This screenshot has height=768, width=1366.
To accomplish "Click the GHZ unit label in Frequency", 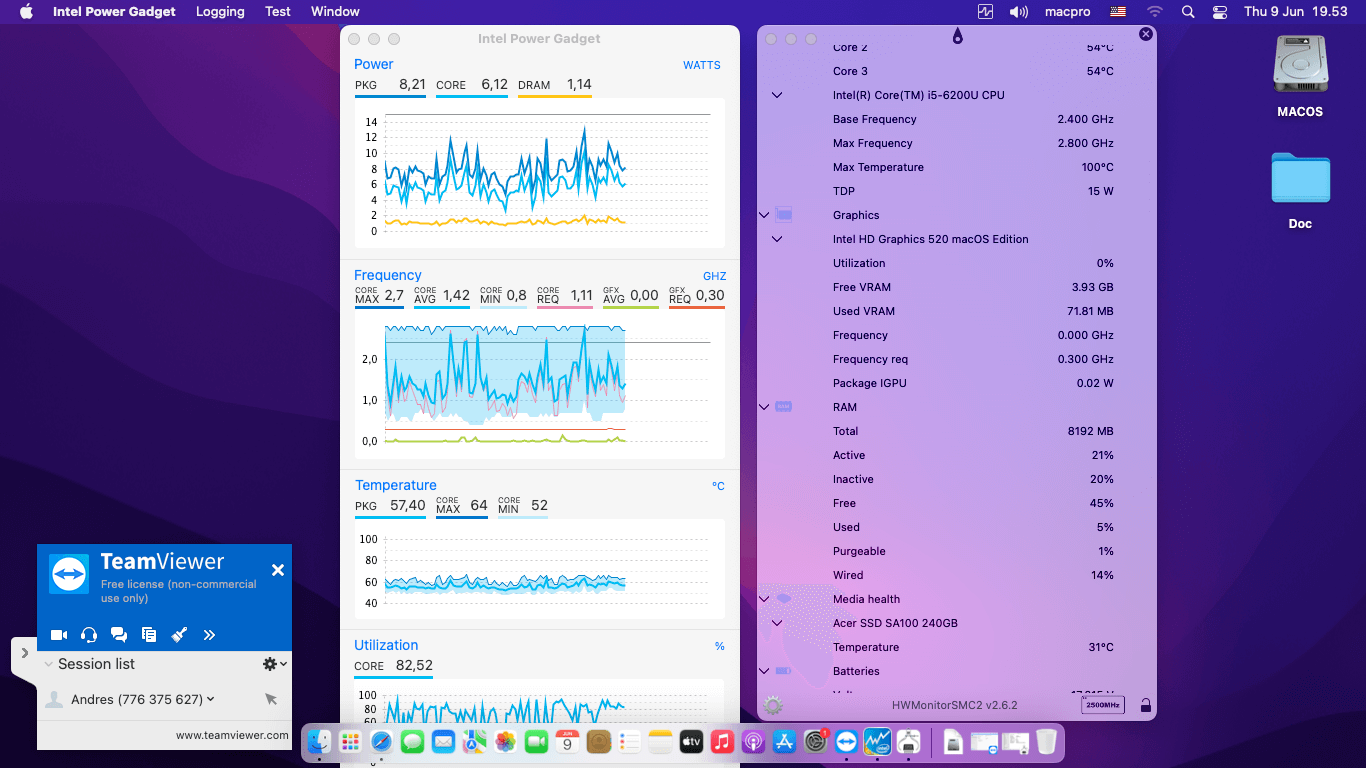I will coord(714,276).
